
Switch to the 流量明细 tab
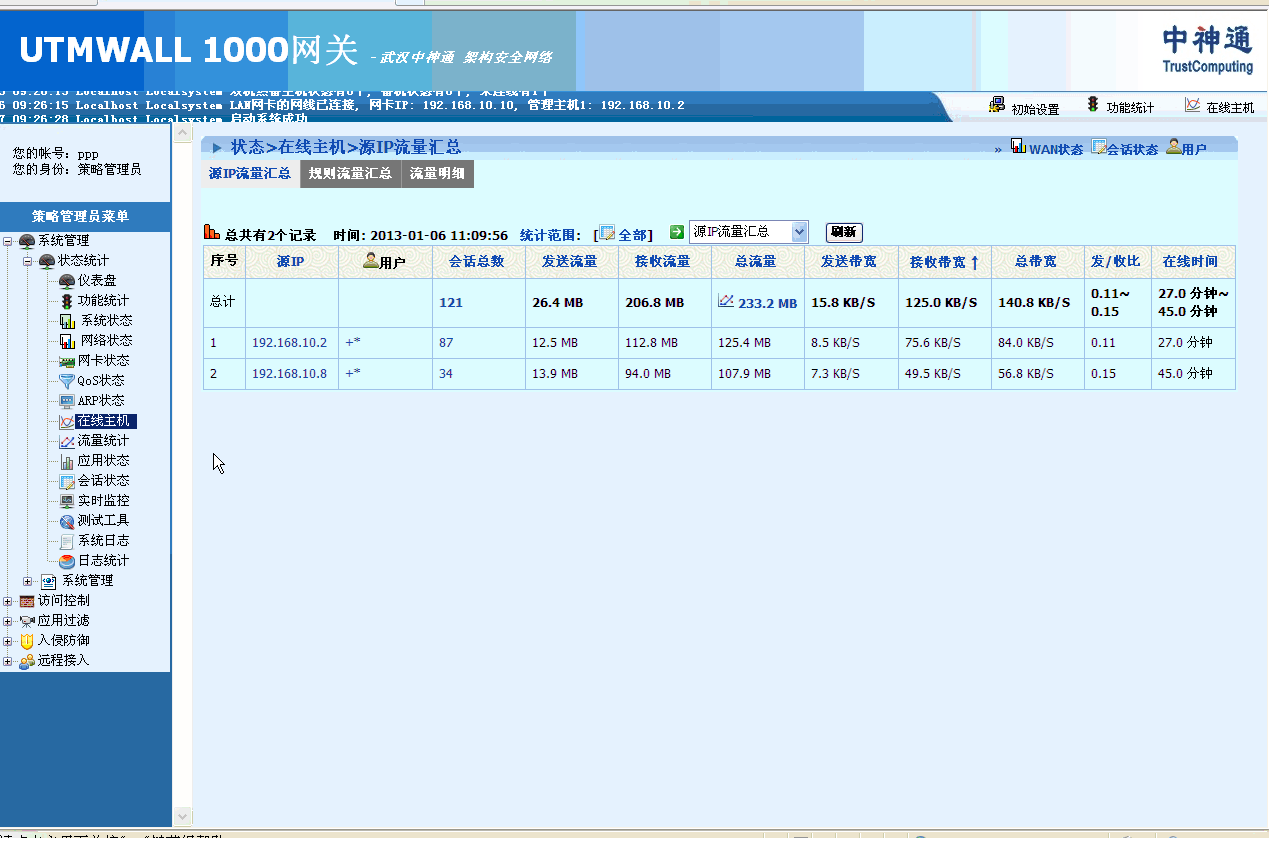pyautogui.click(x=437, y=173)
